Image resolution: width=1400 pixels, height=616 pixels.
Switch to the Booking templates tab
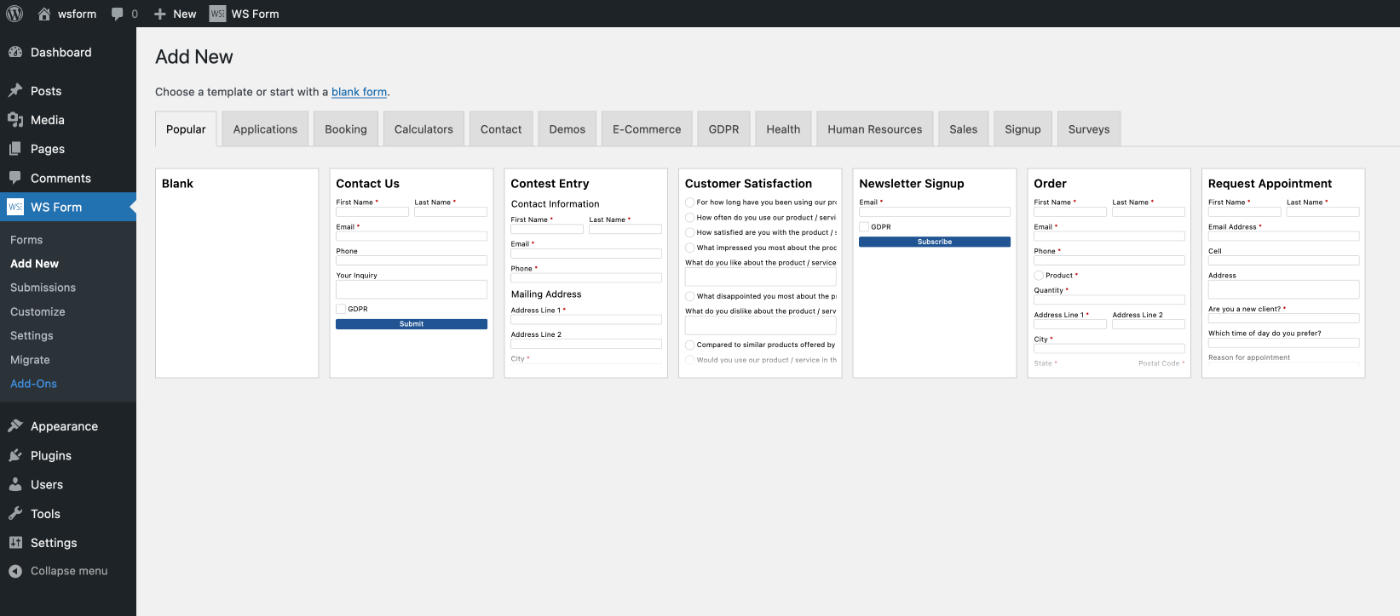[x=345, y=128]
